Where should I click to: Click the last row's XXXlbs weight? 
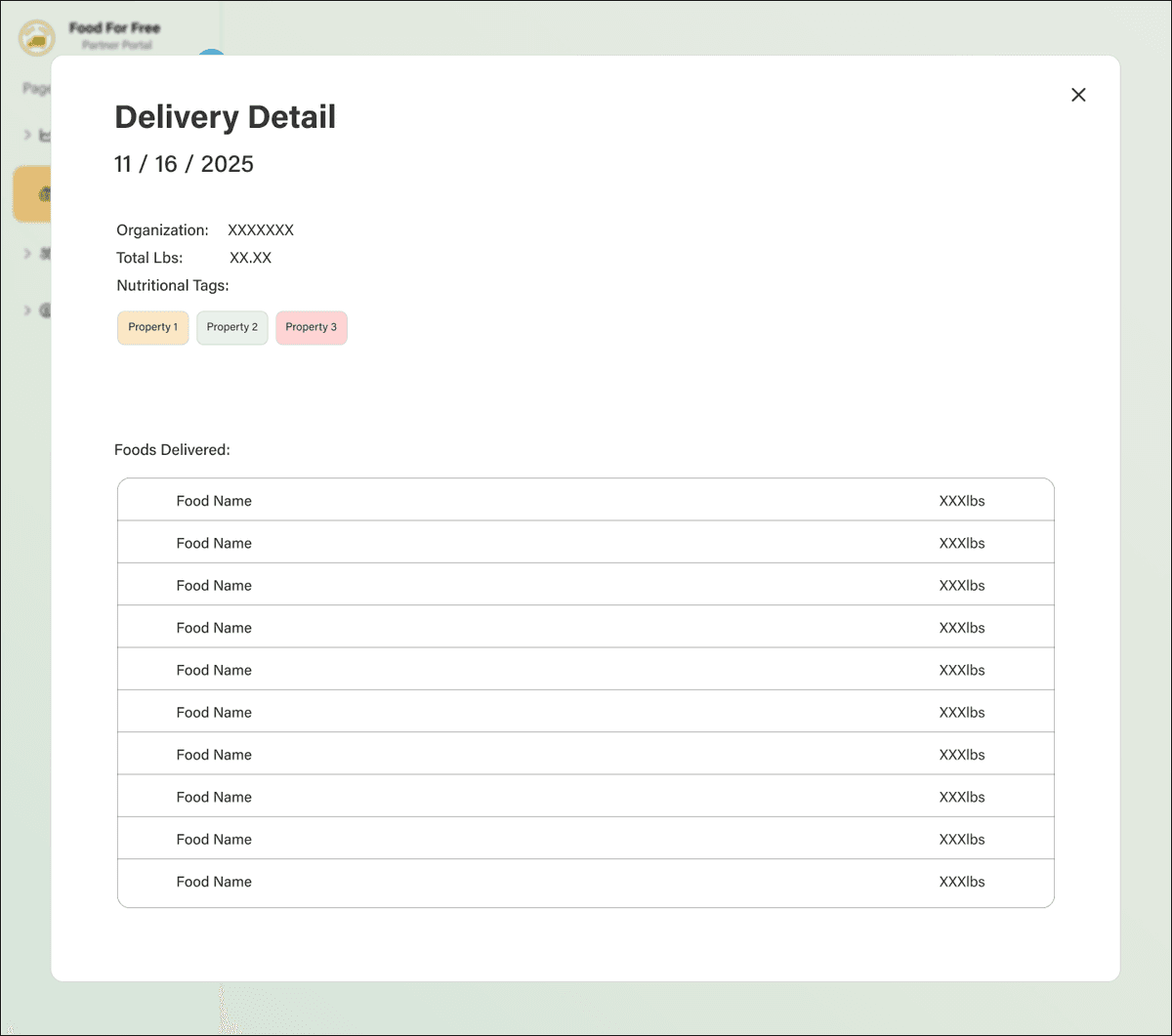coord(961,882)
